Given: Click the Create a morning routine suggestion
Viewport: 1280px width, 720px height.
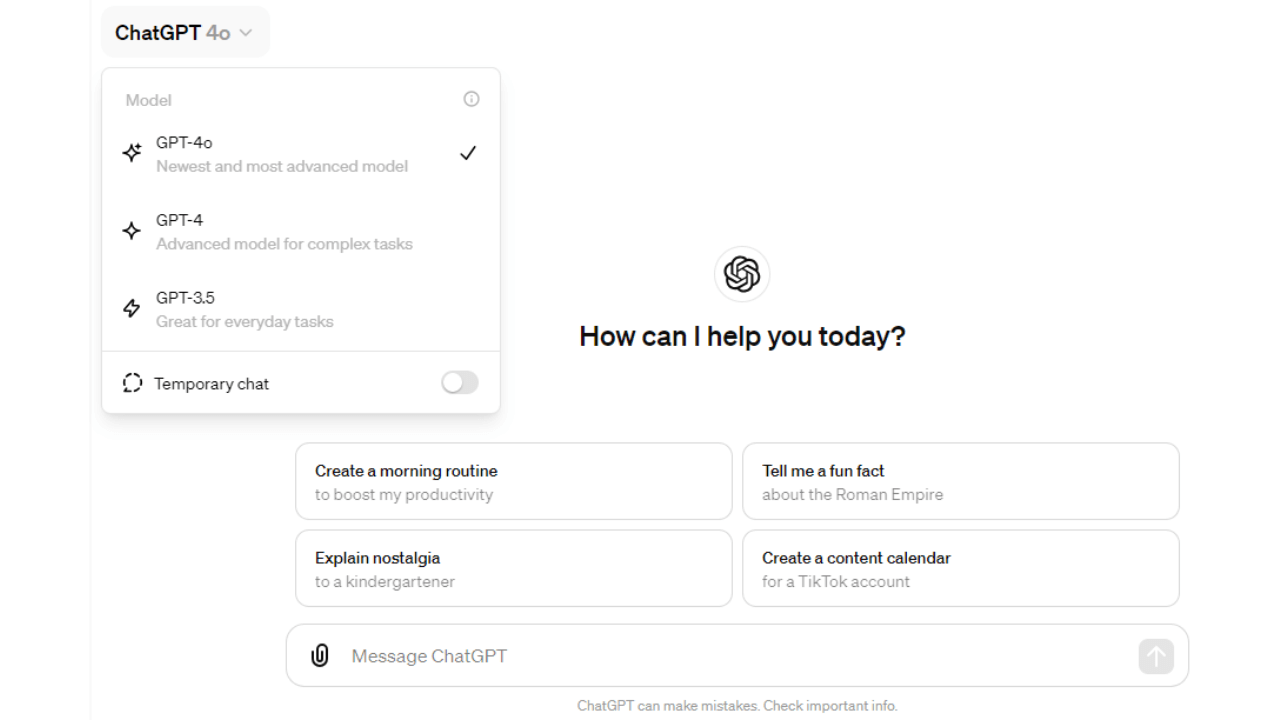Looking at the screenshot, I should point(514,482).
